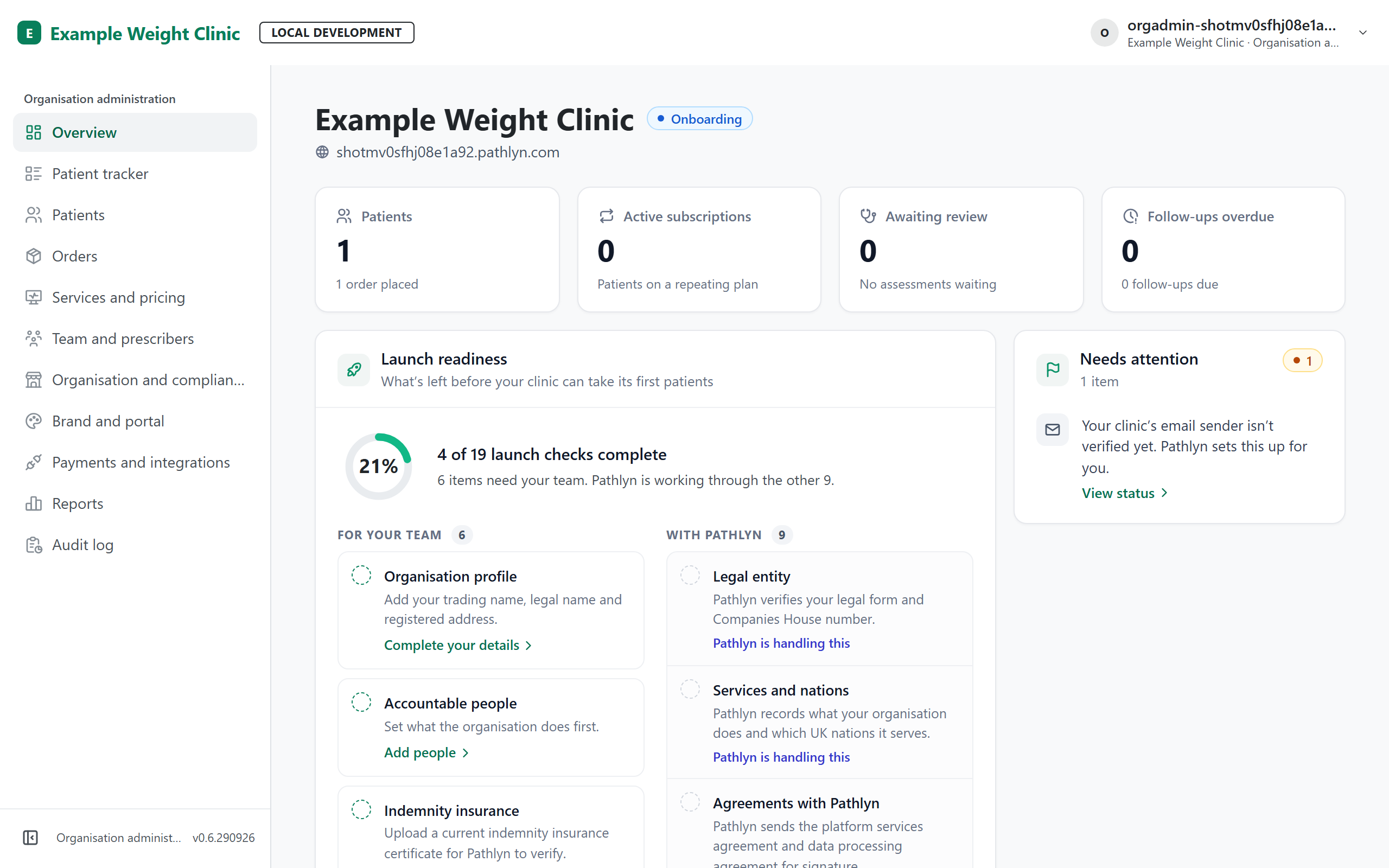Click the Add people link
The image size is (1389, 868).
[x=426, y=752]
